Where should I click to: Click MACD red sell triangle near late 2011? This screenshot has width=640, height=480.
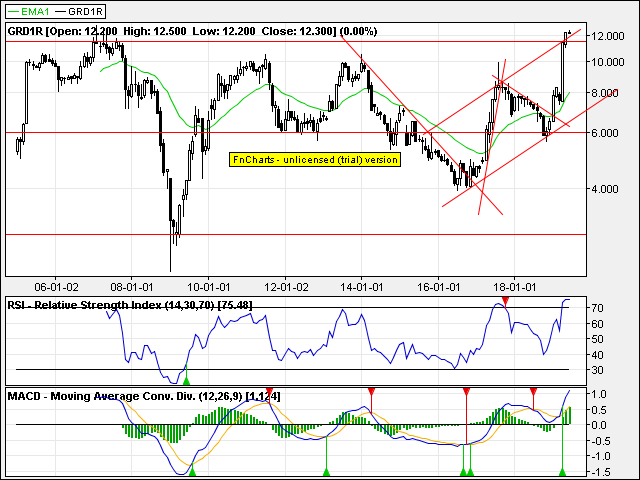pos(269,392)
